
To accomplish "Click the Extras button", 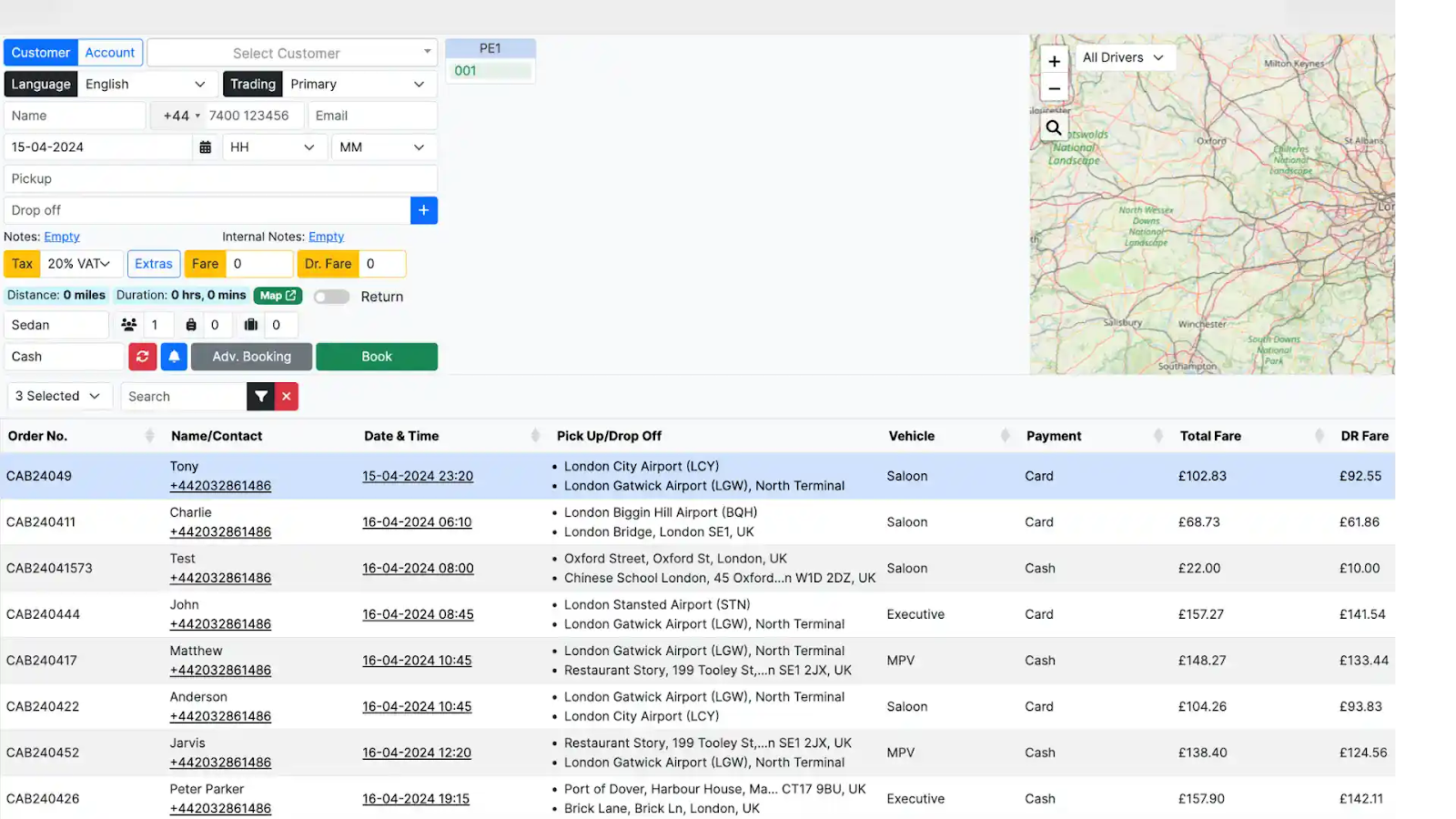I will click(x=154, y=264).
